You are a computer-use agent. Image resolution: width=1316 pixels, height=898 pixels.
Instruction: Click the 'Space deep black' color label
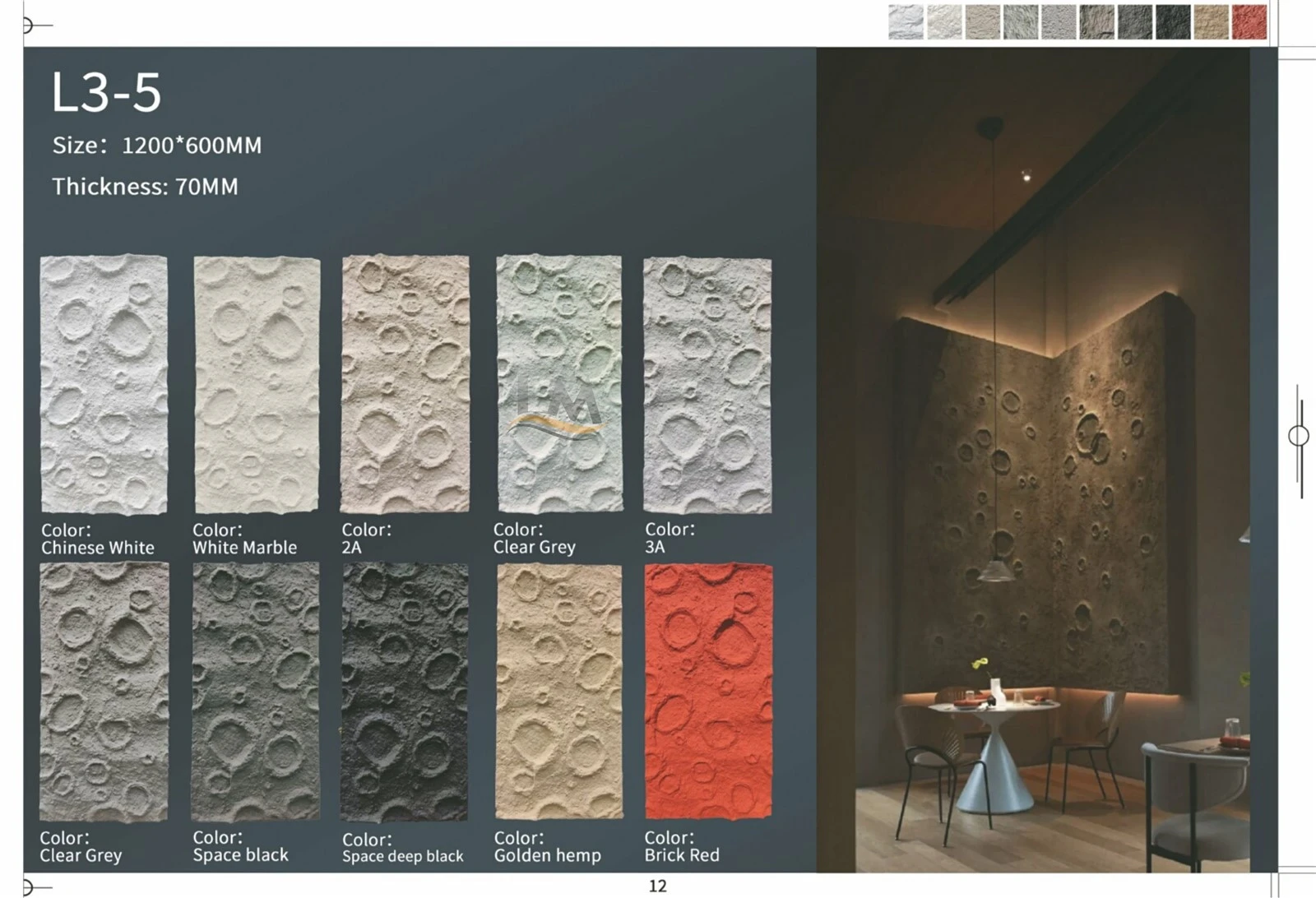403,857
